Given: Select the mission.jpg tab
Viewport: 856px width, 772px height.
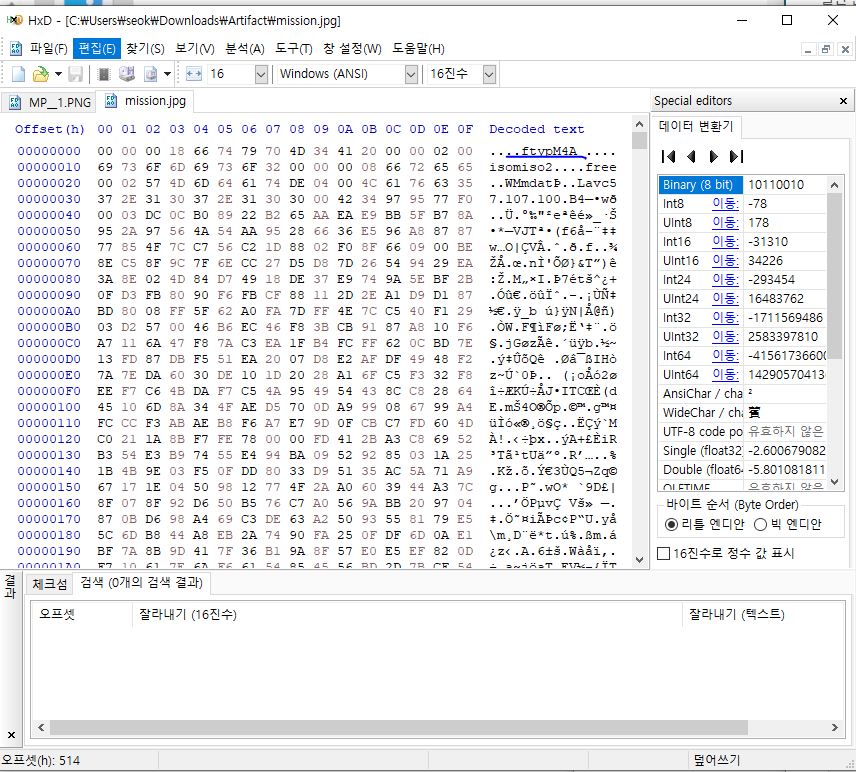Looking at the screenshot, I should [x=145, y=101].
